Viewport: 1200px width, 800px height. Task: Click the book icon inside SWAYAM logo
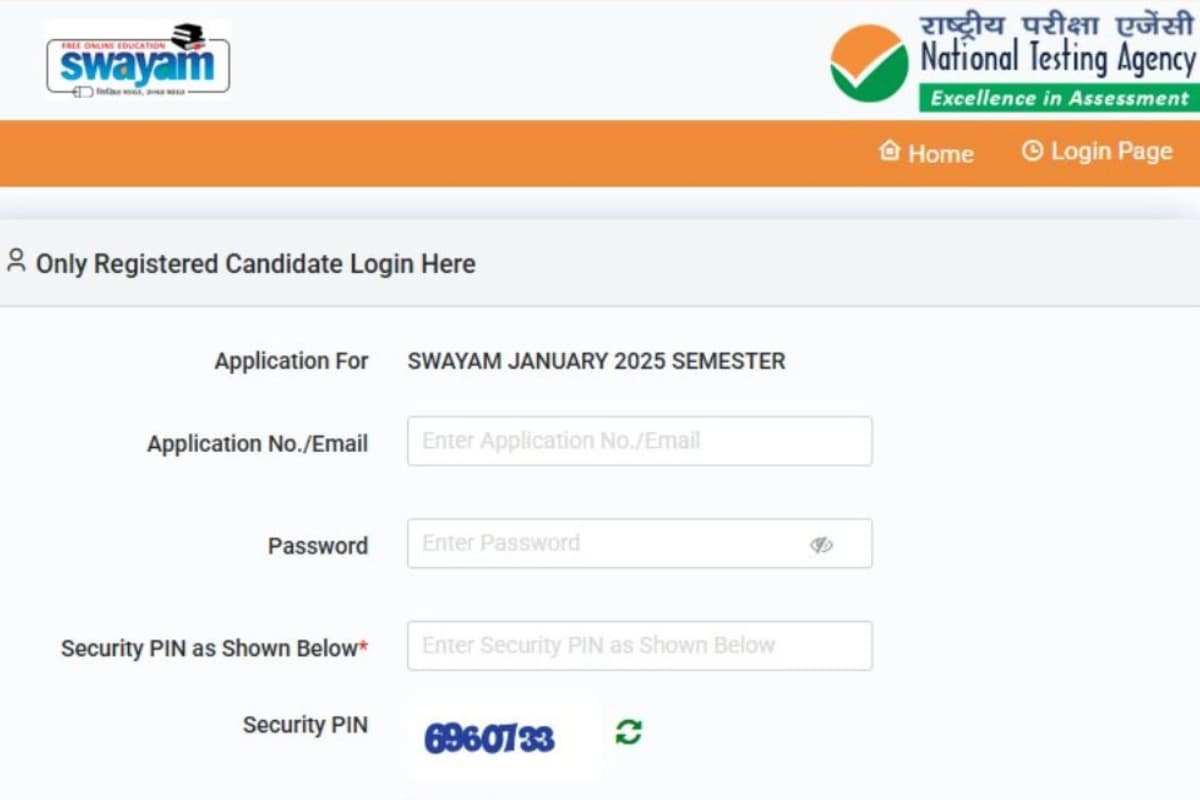185,35
